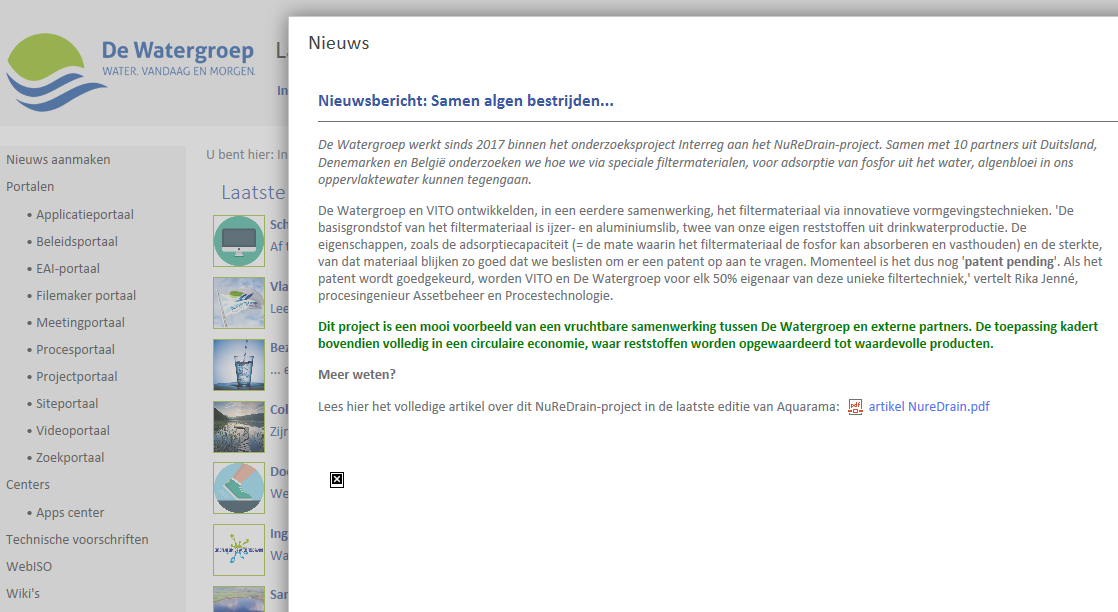Open Siteportaal from sidebar
The width and height of the screenshot is (1118, 612).
[67, 404]
